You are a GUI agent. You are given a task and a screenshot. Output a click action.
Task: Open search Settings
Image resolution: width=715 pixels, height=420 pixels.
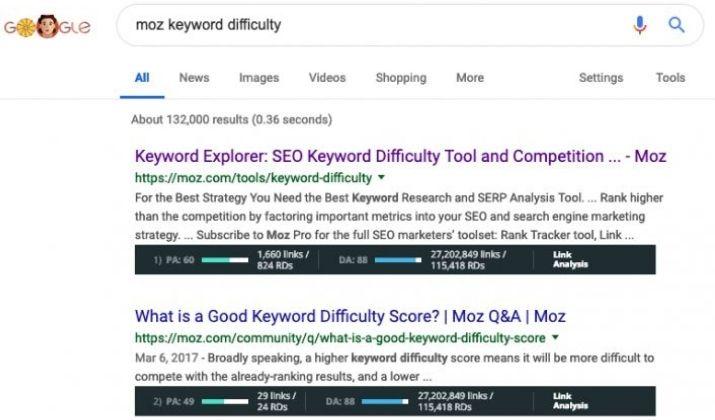(x=601, y=78)
